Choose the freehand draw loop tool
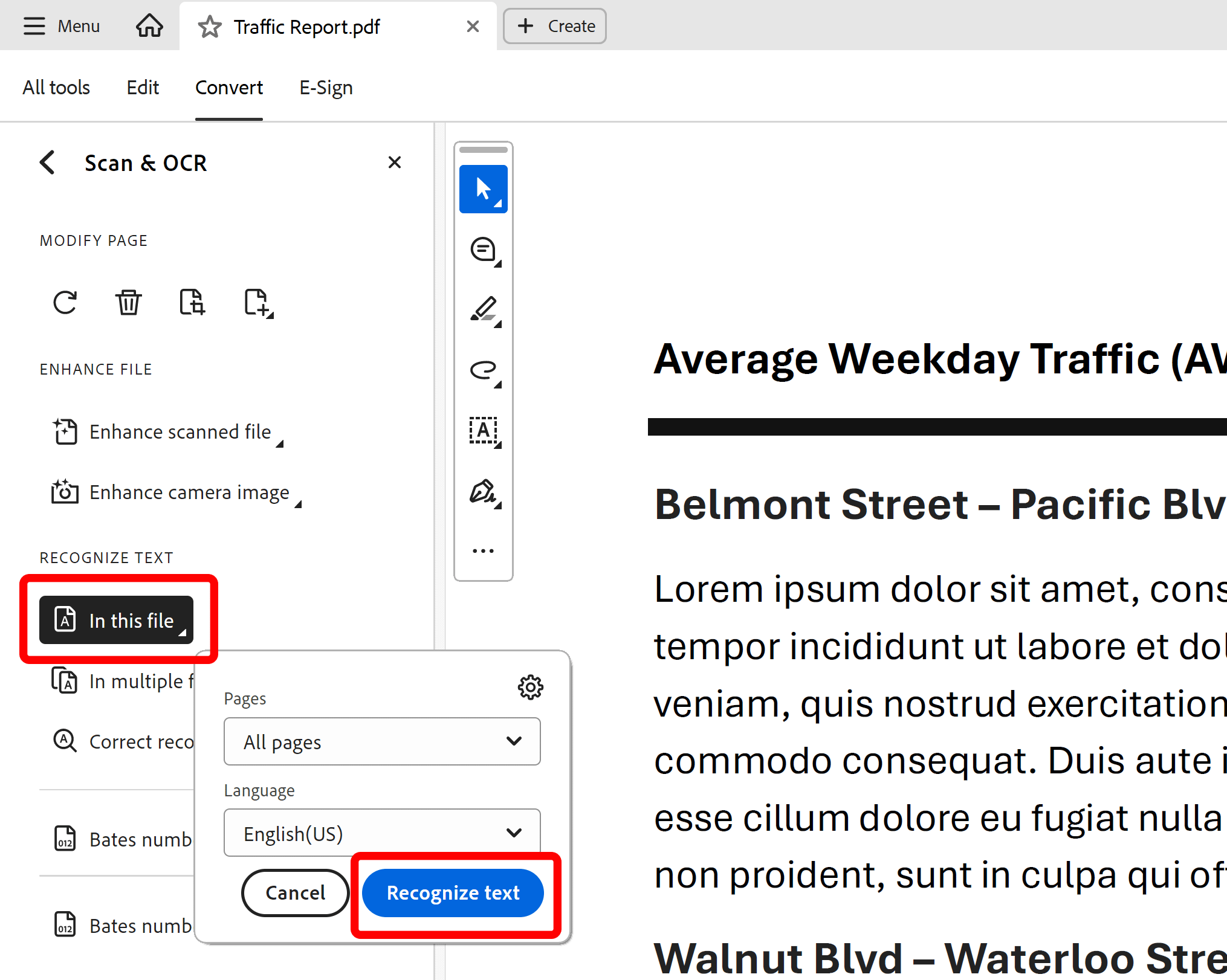This screenshot has height=980, width=1227. (483, 370)
